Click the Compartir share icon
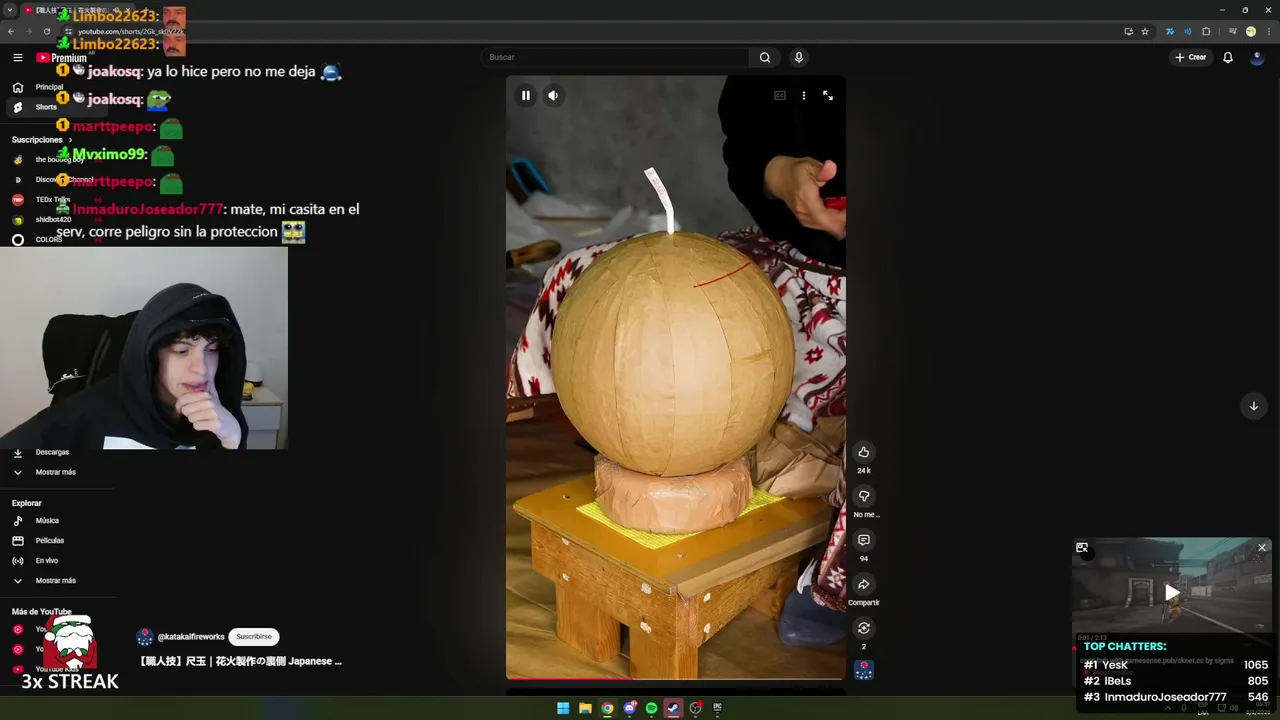Screen dimensions: 1280x720 click(864, 584)
